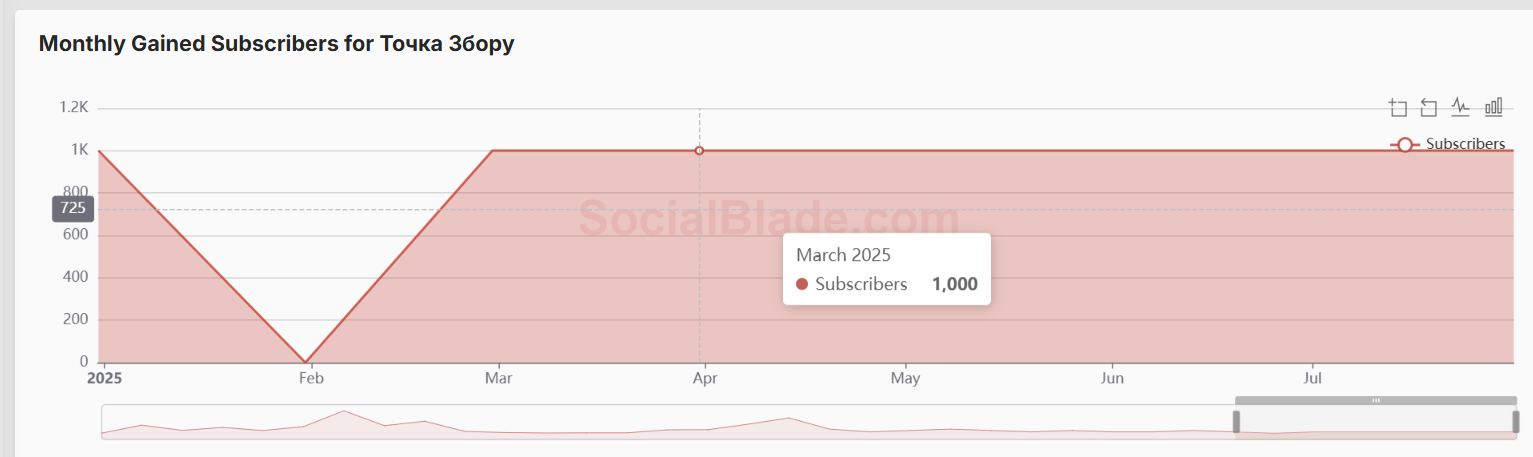This screenshot has width=1533, height=457.
Task: Click the peak in the overview mini chart
Action: pos(343,411)
